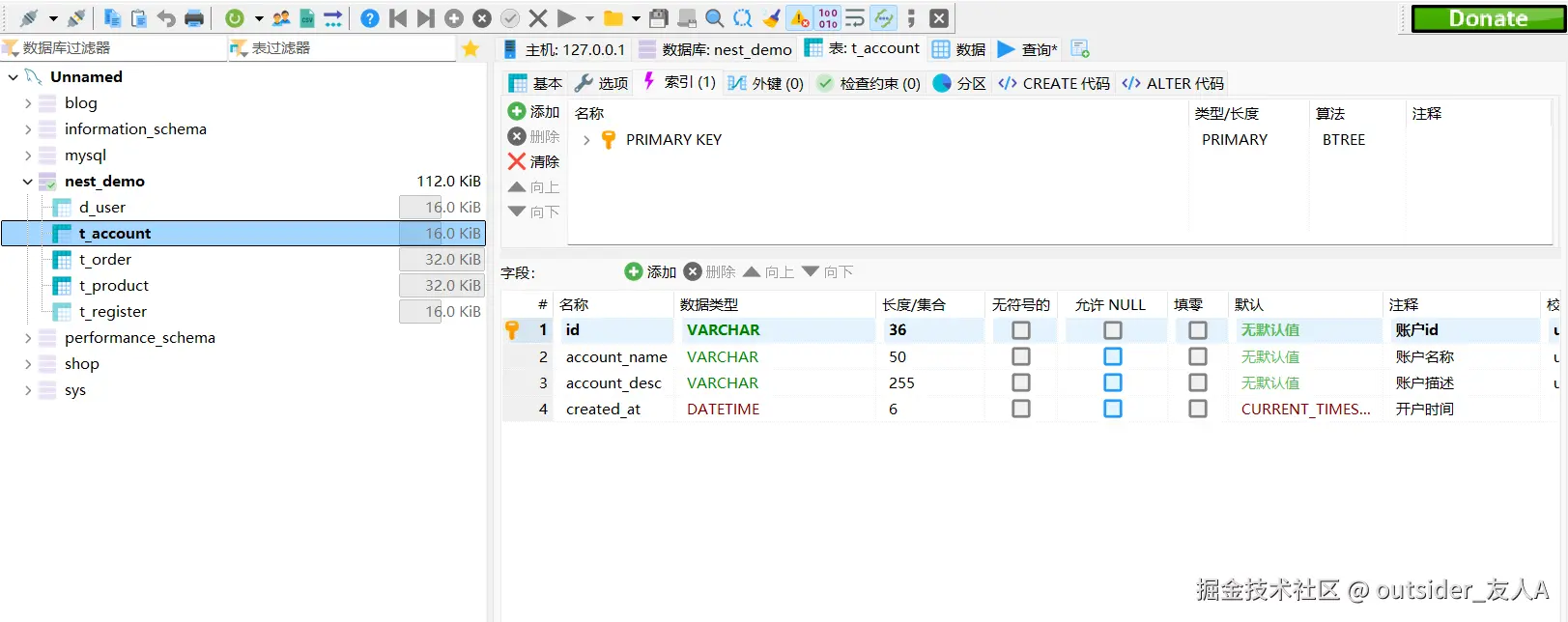Expand the sys database node

(28, 390)
